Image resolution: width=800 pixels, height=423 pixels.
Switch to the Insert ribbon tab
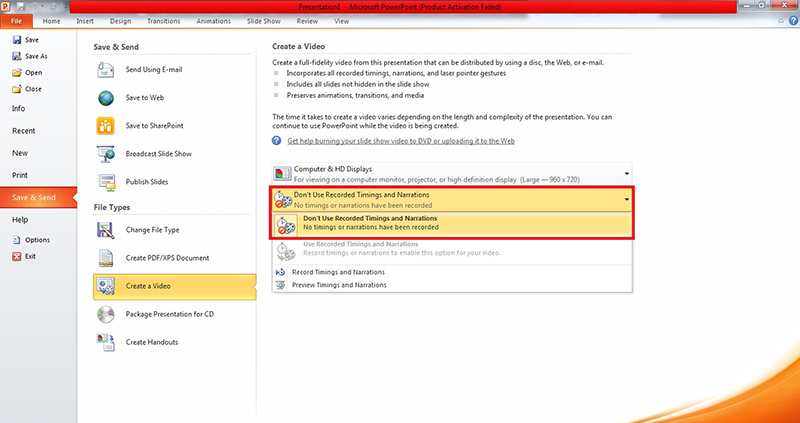(85, 21)
